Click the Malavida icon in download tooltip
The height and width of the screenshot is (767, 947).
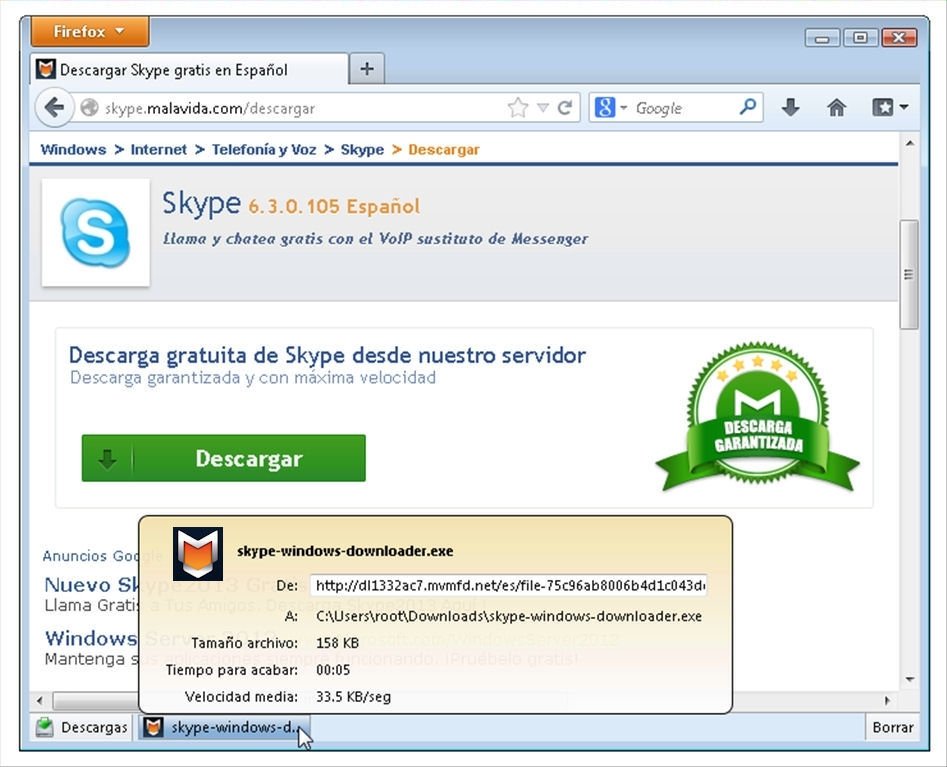[x=197, y=554]
